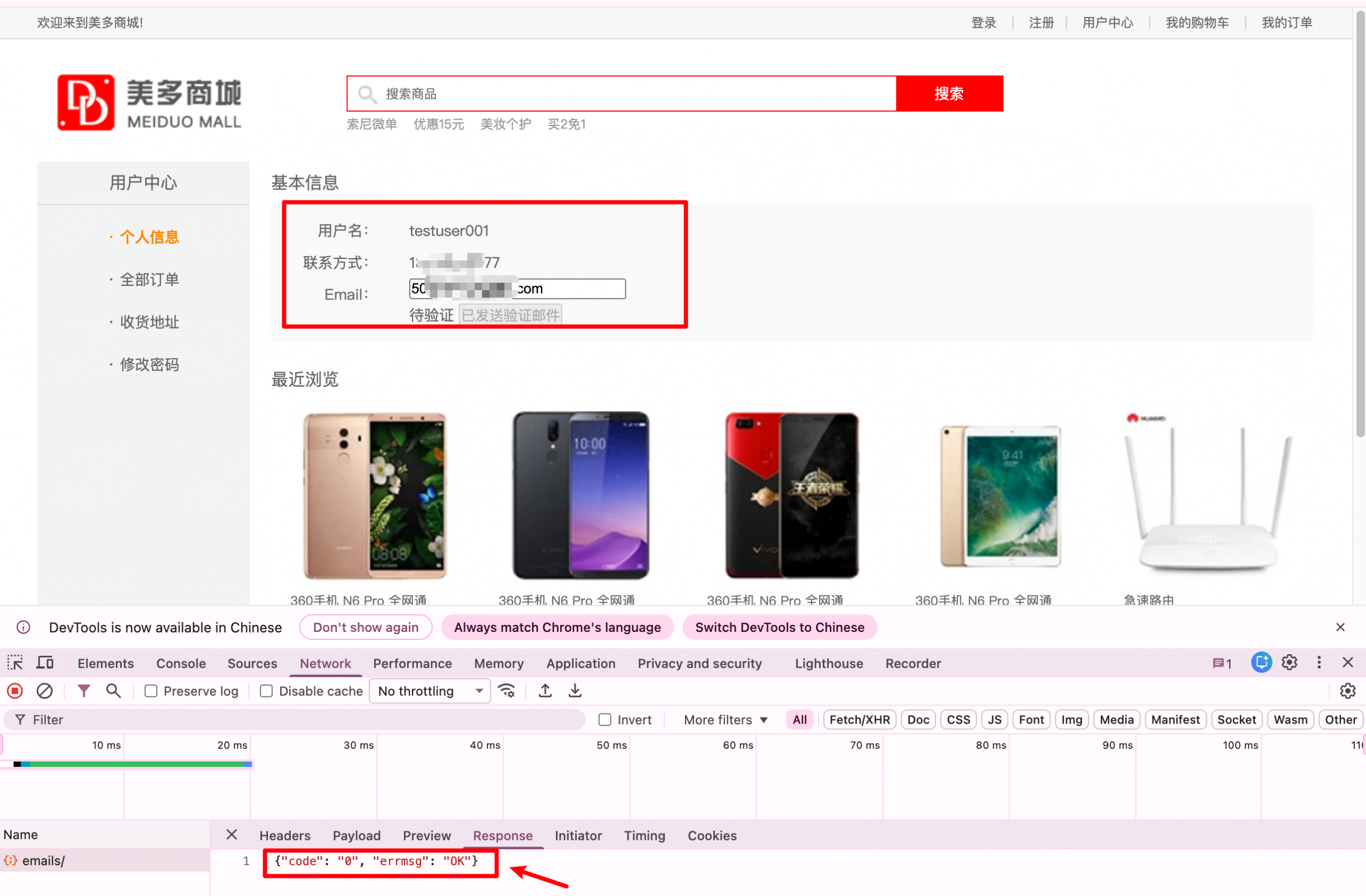Select the emails/ request row
This screenshot has width=1366, height=896.
pos(105,860)
